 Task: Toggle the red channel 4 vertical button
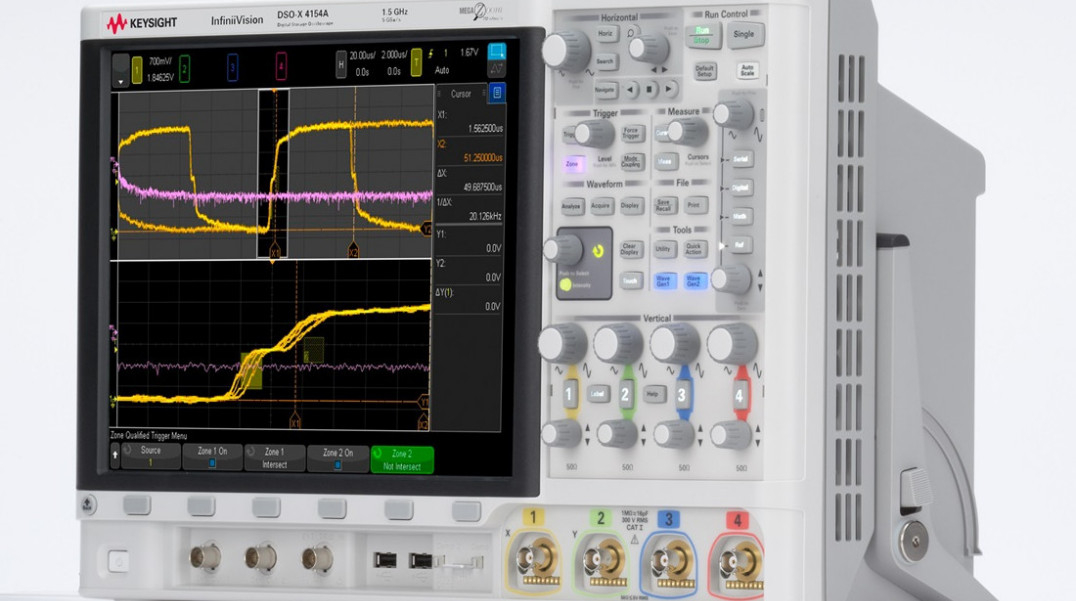point(739,395)
